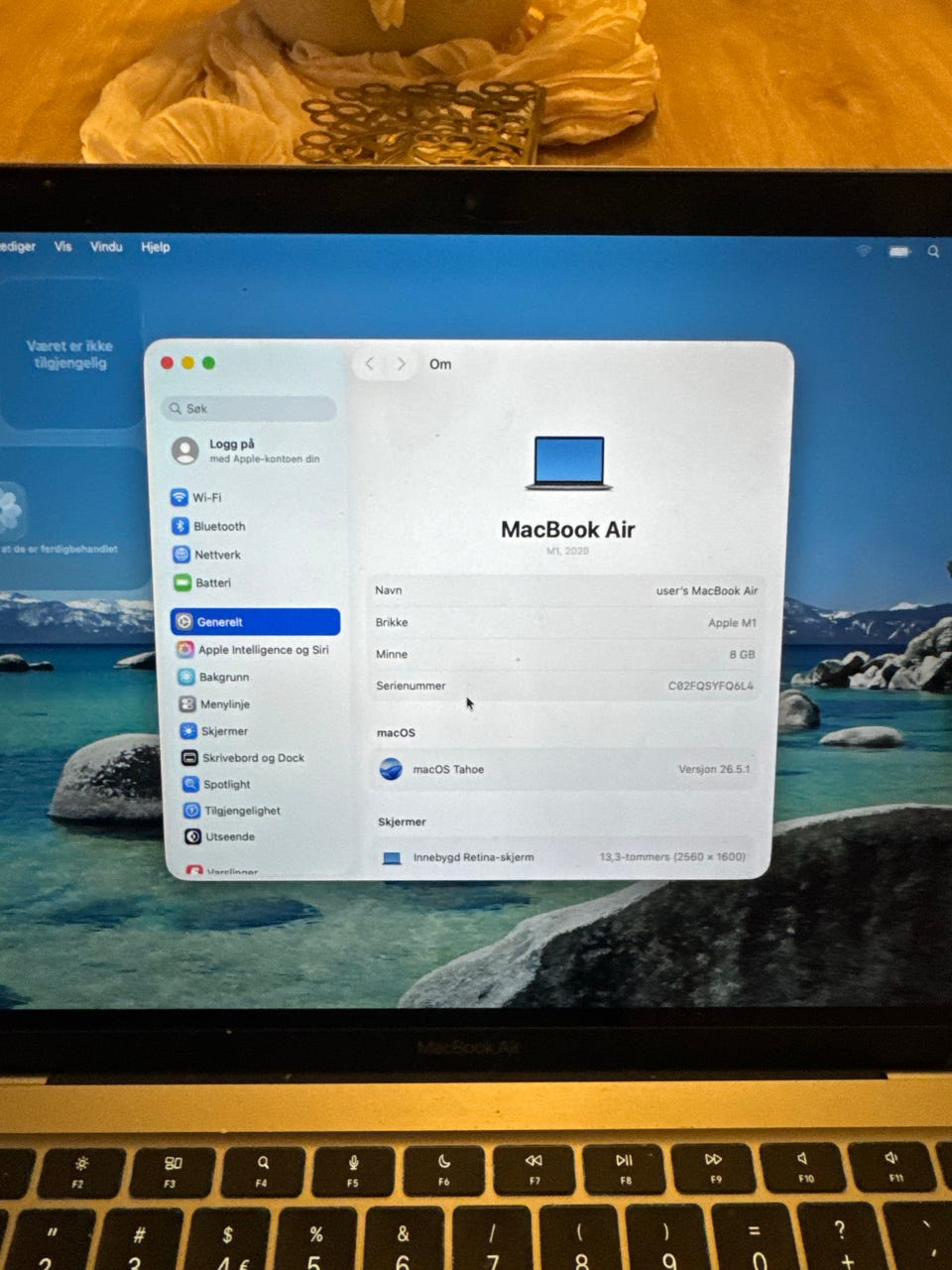Click the macOS Tahoe label
The image size is (952, 1270).
pos(448,769)
